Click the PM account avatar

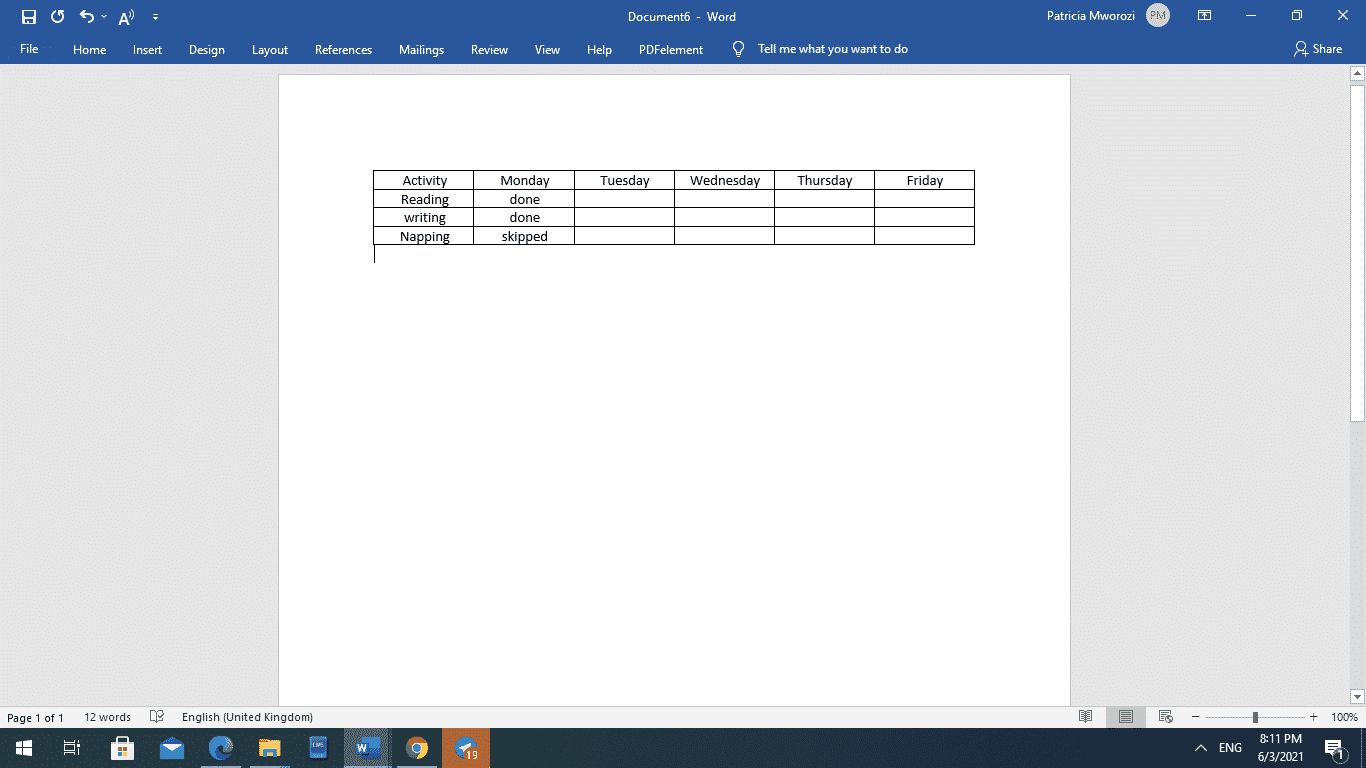pyautogui.click(x=1158, y=16)
